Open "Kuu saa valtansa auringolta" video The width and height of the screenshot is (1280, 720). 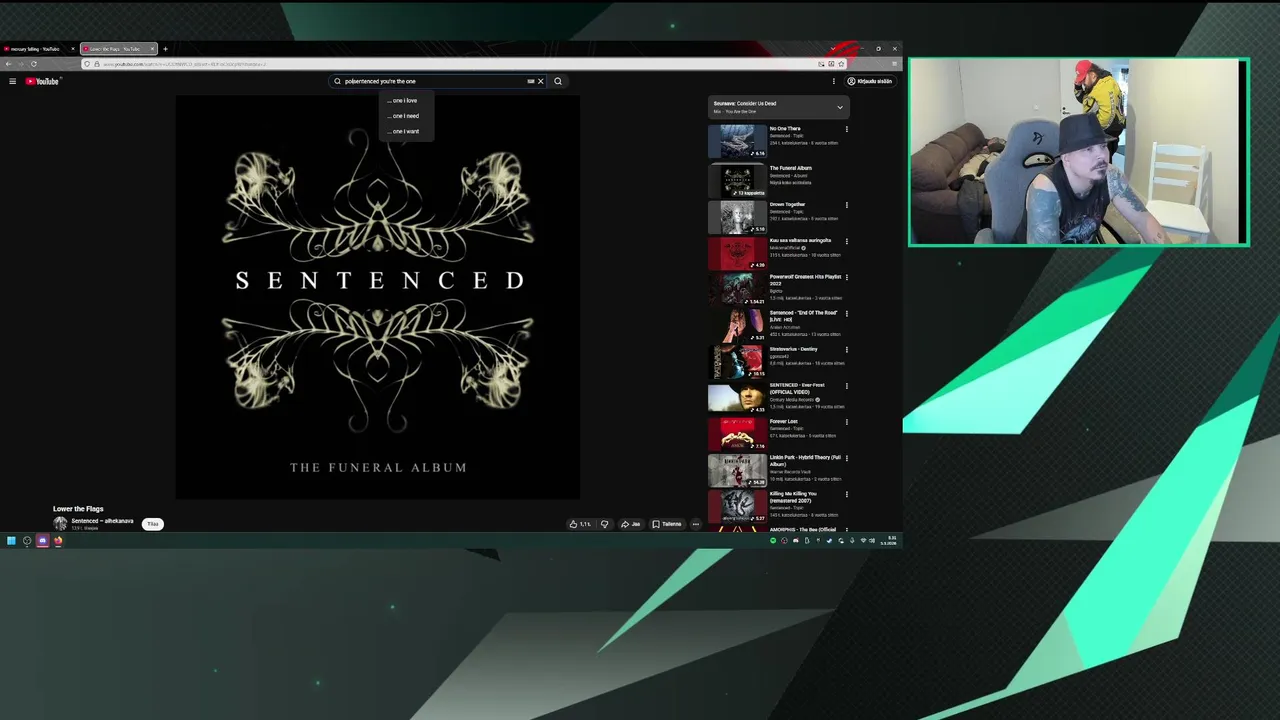[x=737, y=253]
